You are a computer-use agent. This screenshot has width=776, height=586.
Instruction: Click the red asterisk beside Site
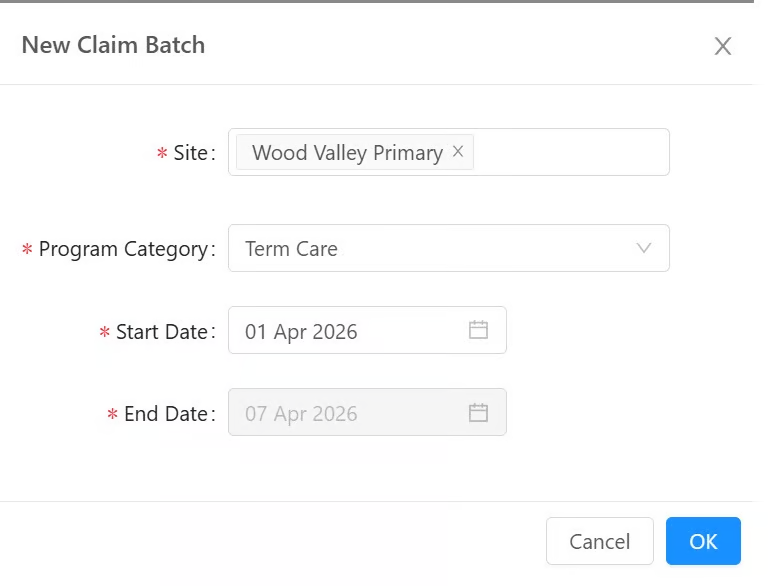point(162,155)
